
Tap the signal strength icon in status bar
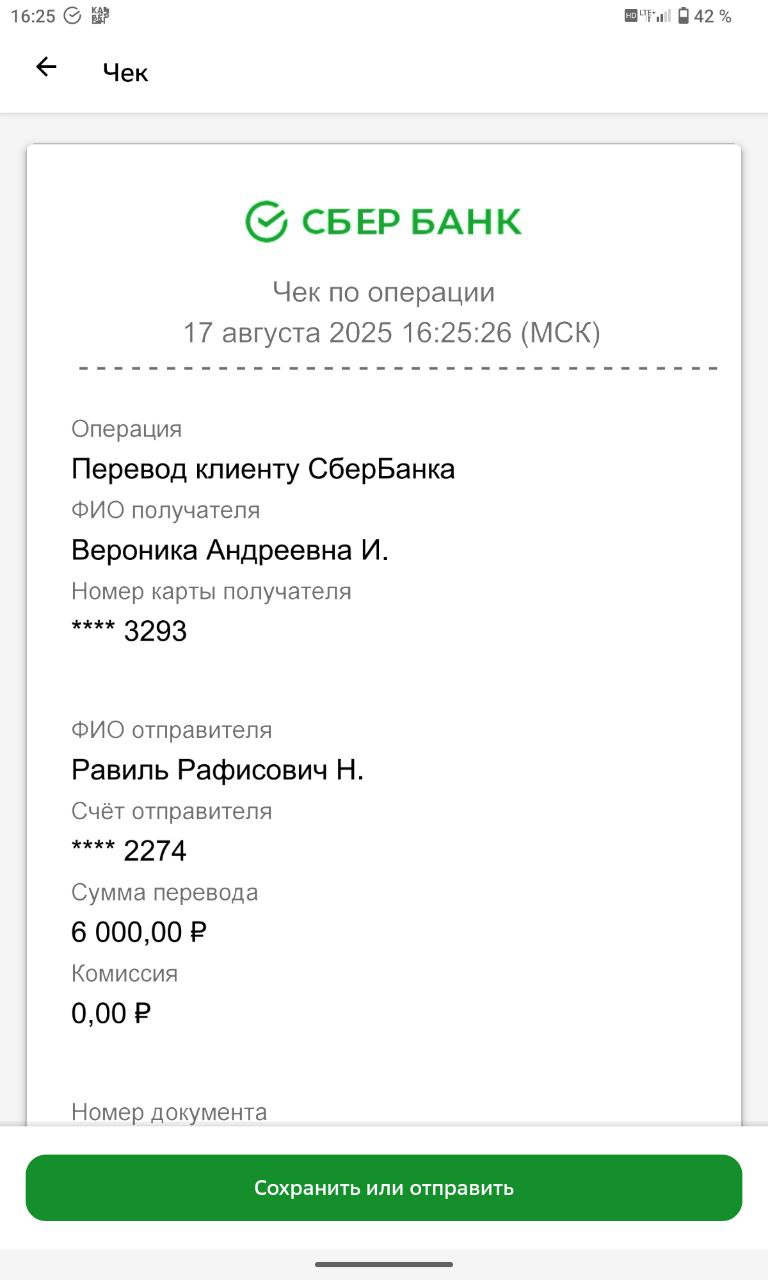pyautogui.click(x=664, y=17)
